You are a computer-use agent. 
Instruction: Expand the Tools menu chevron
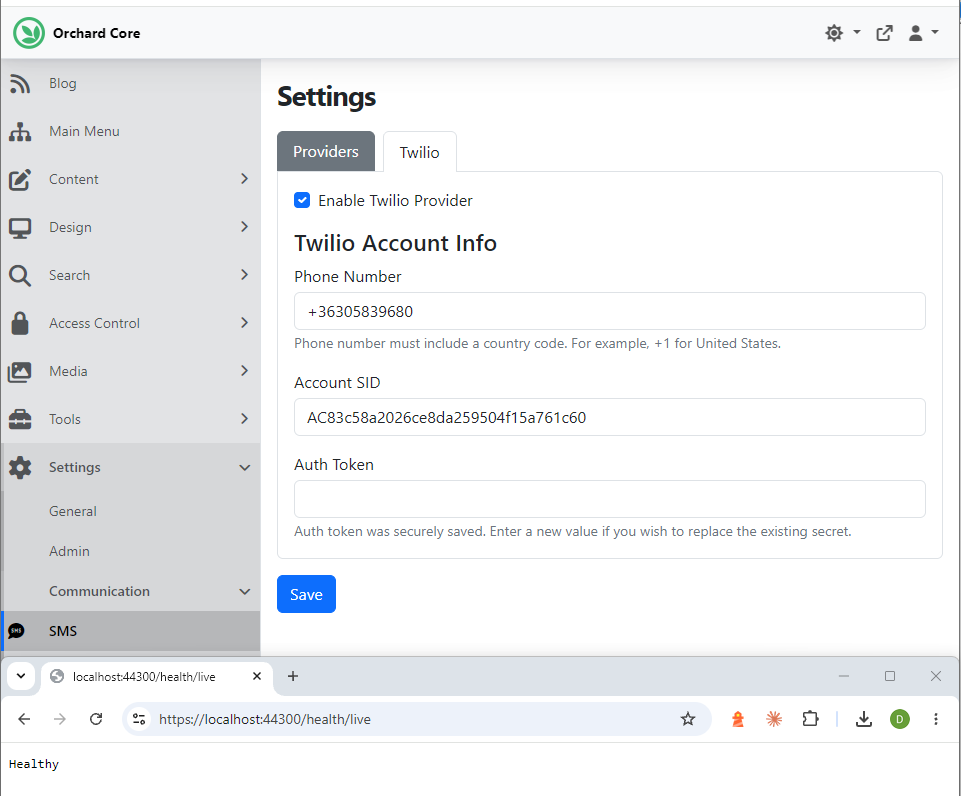245,419
